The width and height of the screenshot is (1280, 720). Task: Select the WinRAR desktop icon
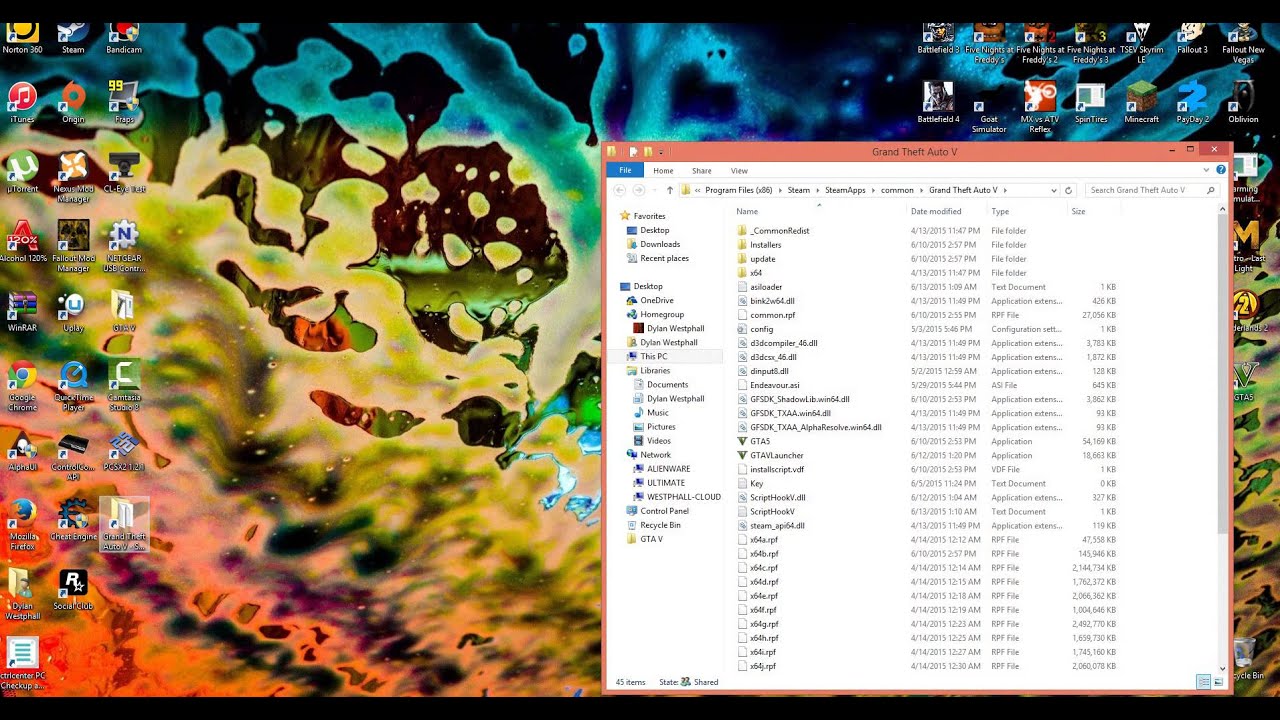[x=22, y=311]
